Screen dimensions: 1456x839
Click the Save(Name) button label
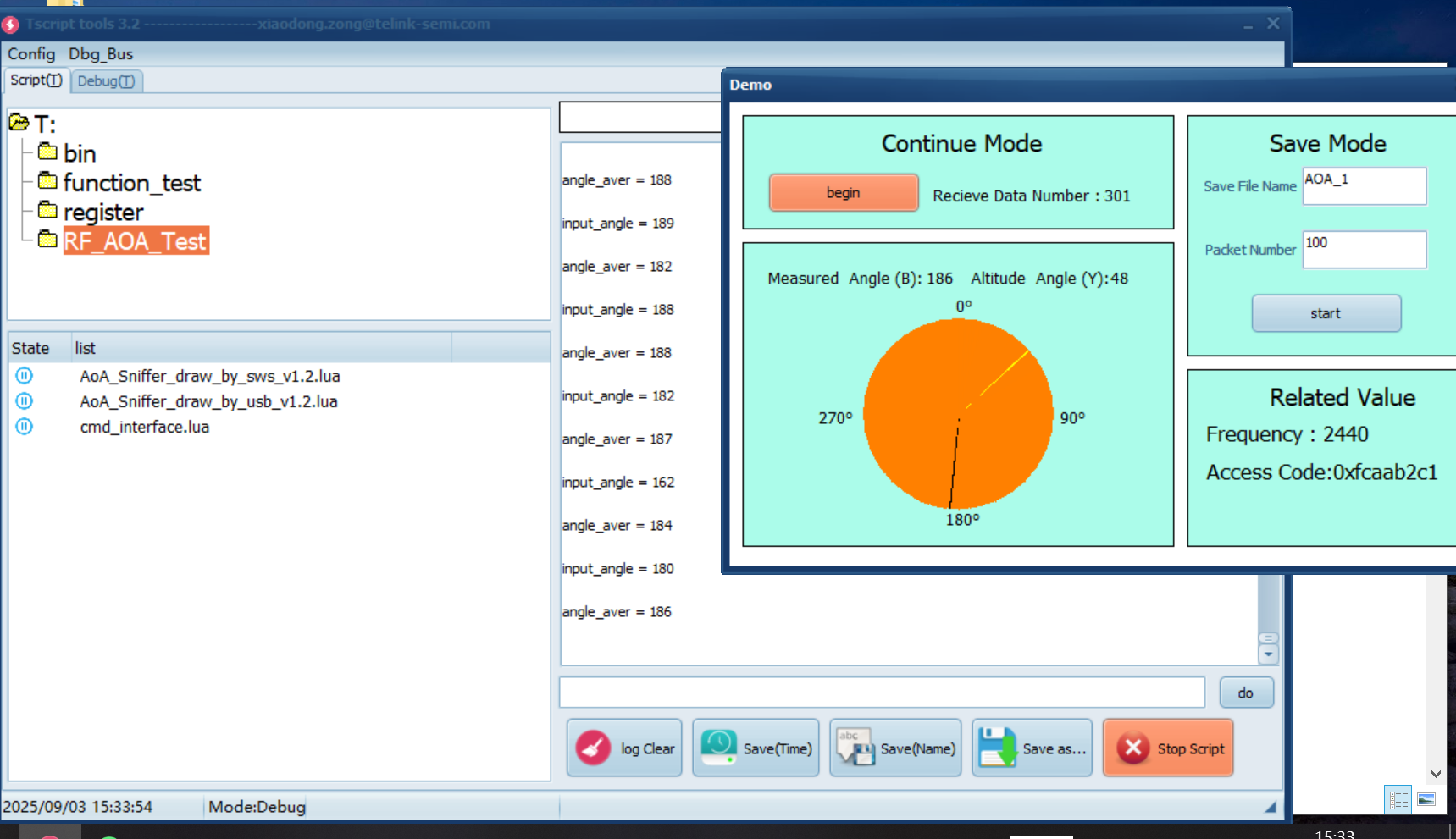918,748
